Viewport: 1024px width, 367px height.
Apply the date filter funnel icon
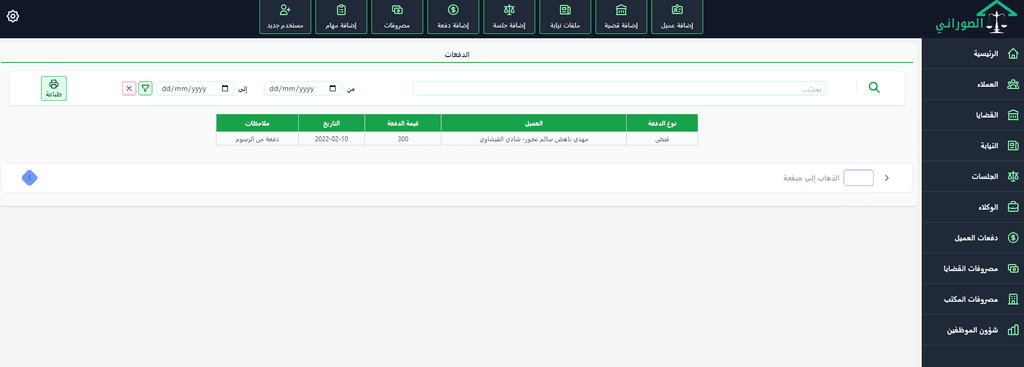[x=146, y=89]
